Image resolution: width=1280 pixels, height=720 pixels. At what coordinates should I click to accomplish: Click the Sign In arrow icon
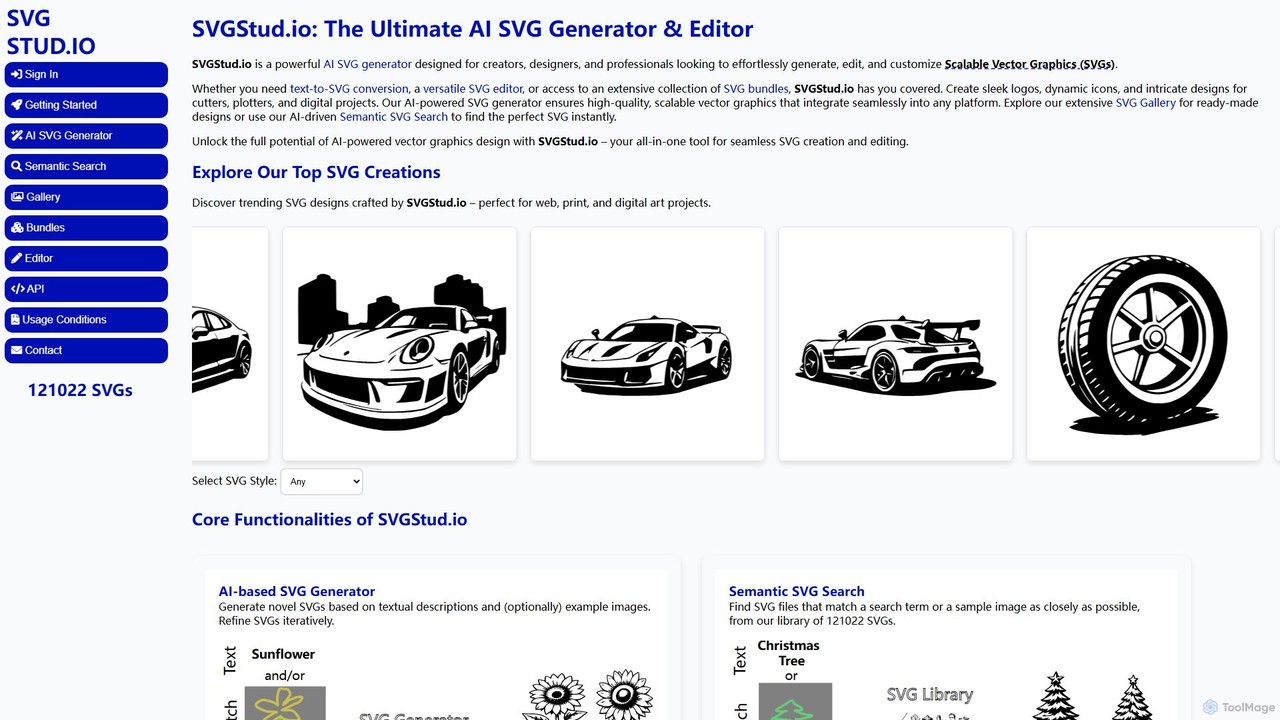pos(17,74)
